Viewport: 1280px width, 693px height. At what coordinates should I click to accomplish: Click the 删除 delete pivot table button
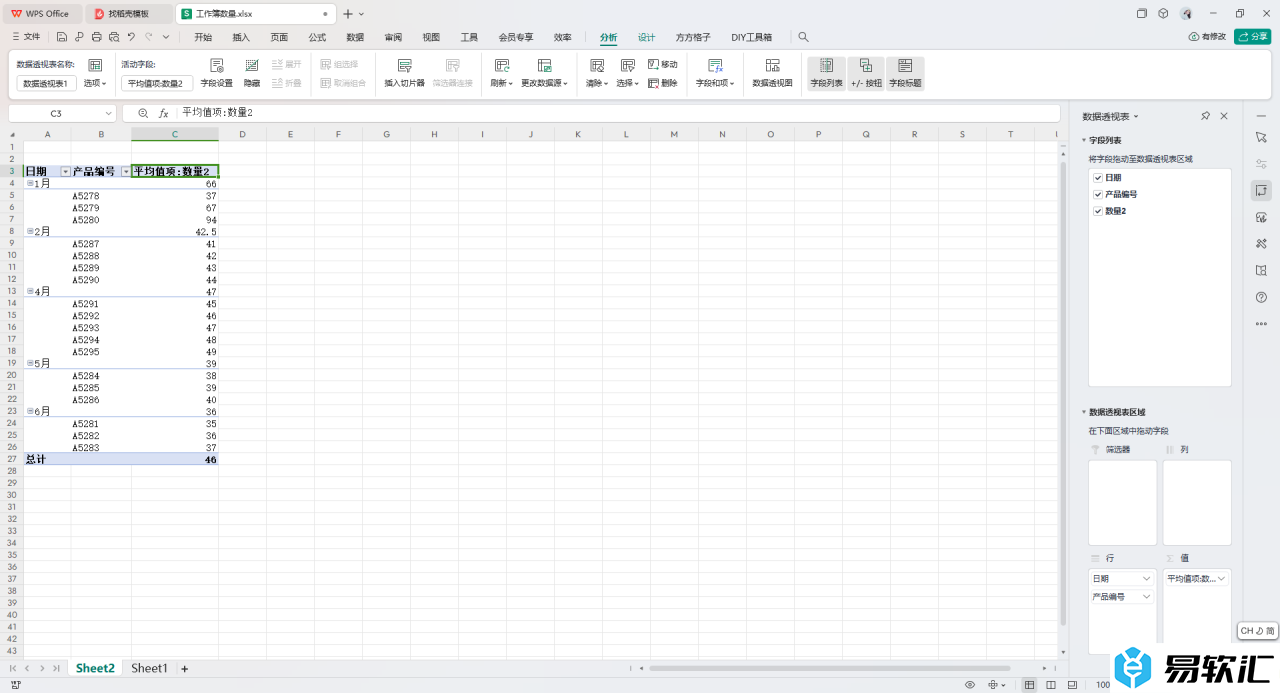point(663,83)
